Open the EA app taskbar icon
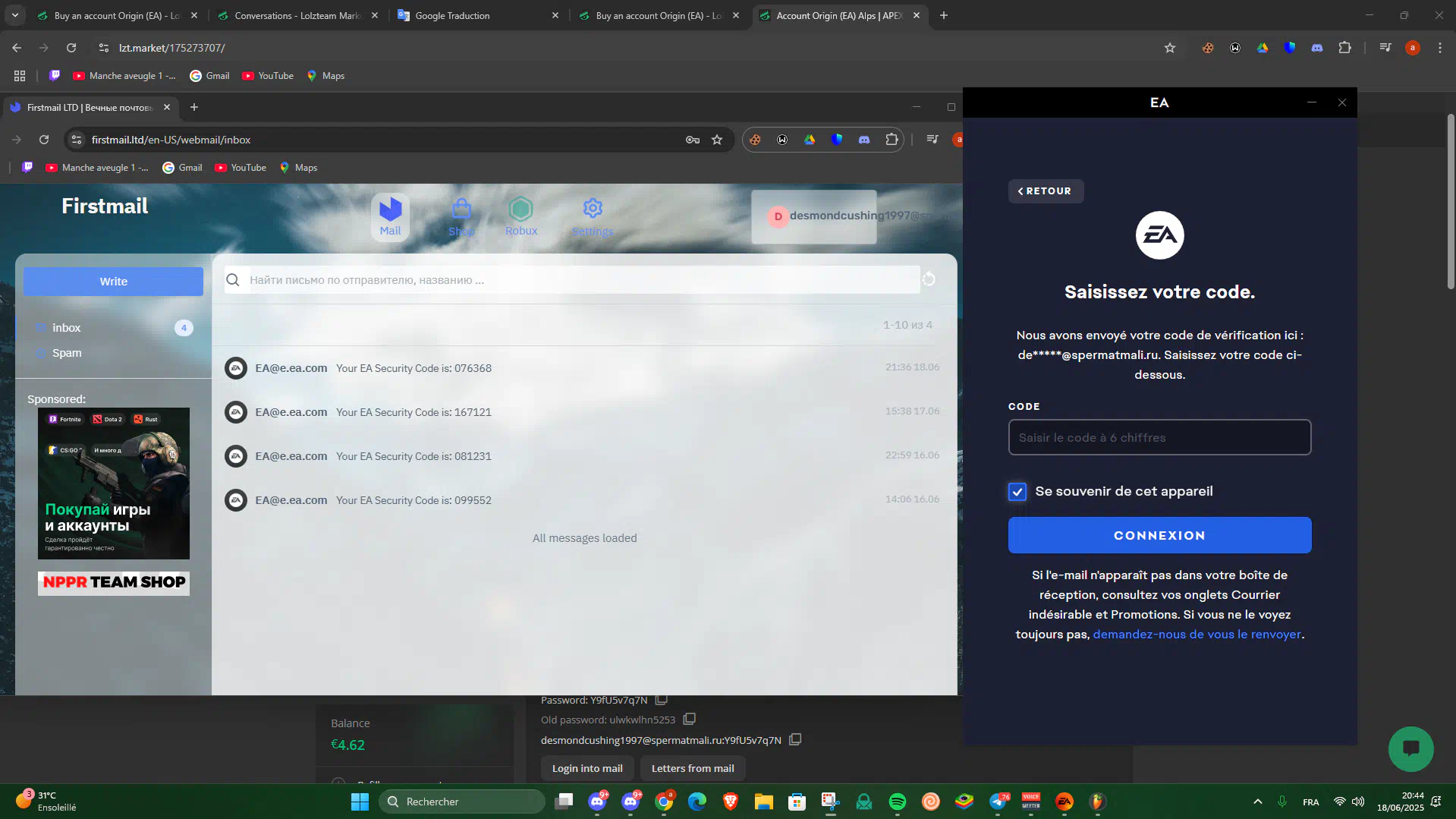1456x819 pixels. 1064,802
